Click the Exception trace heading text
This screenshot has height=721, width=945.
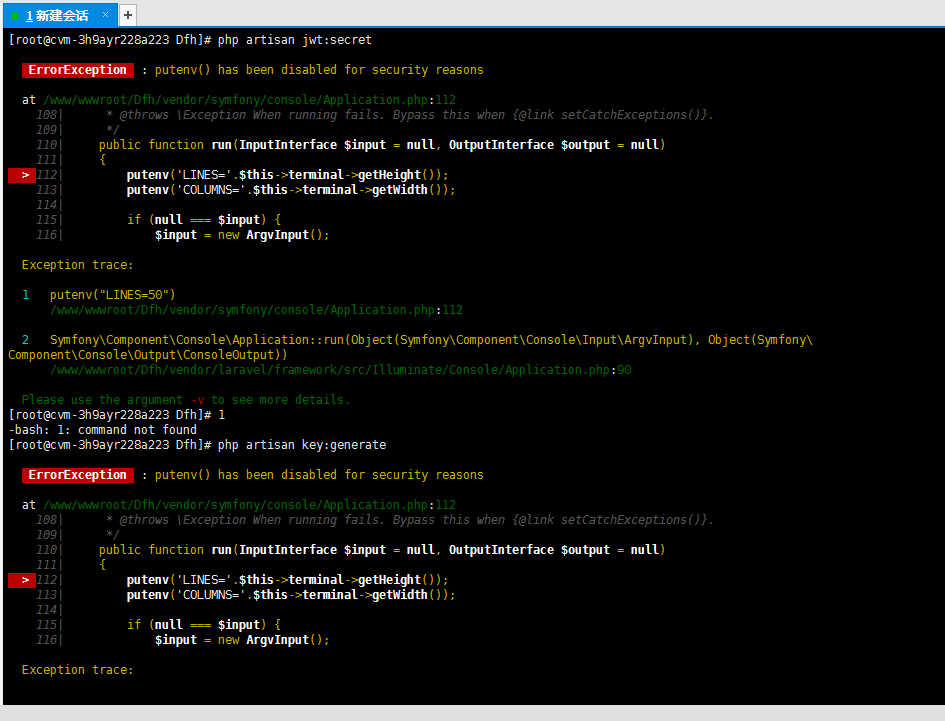click(x=75, y=264)
